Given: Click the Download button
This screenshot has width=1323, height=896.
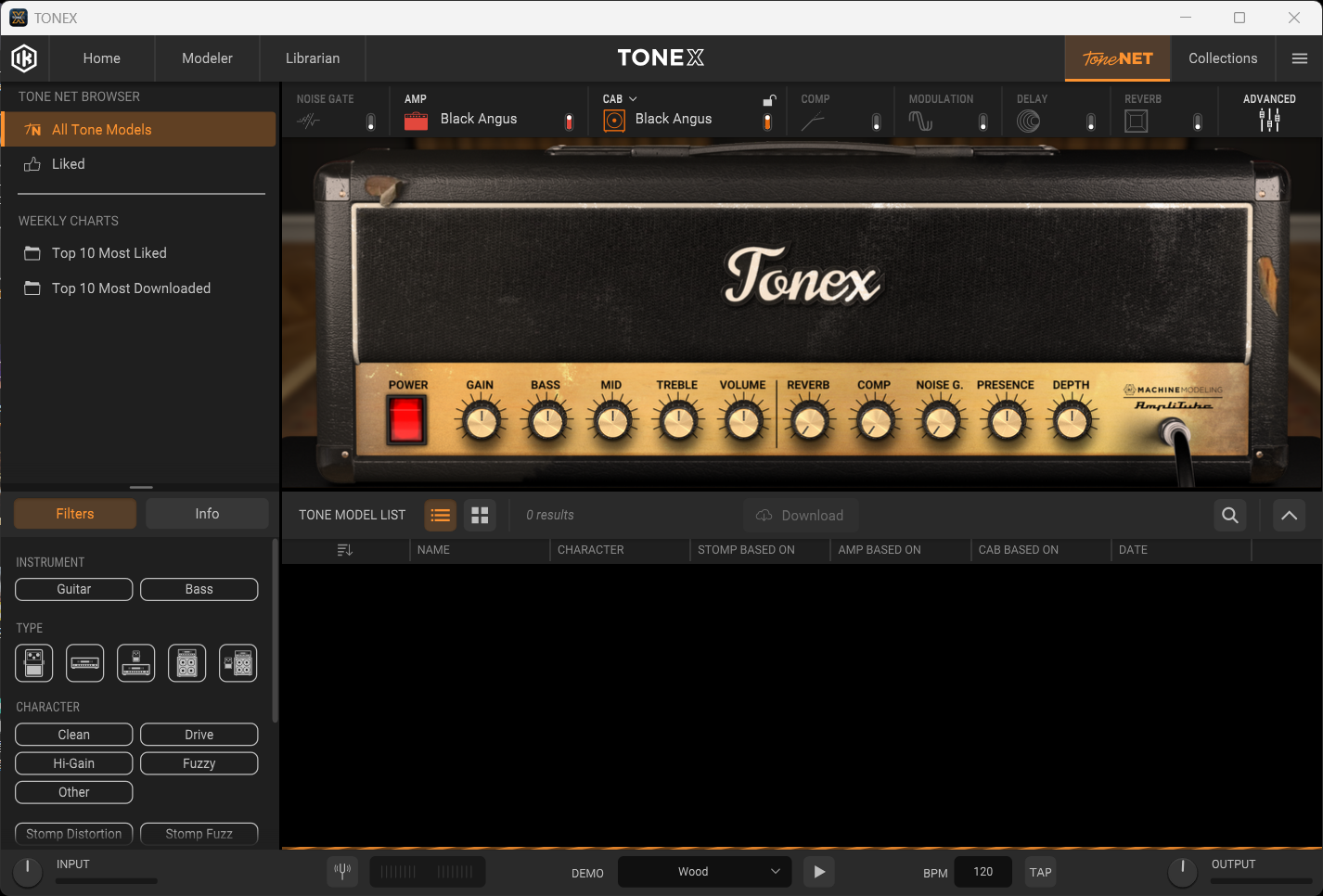Looking at the screenshot, I should tap(801, 516).
